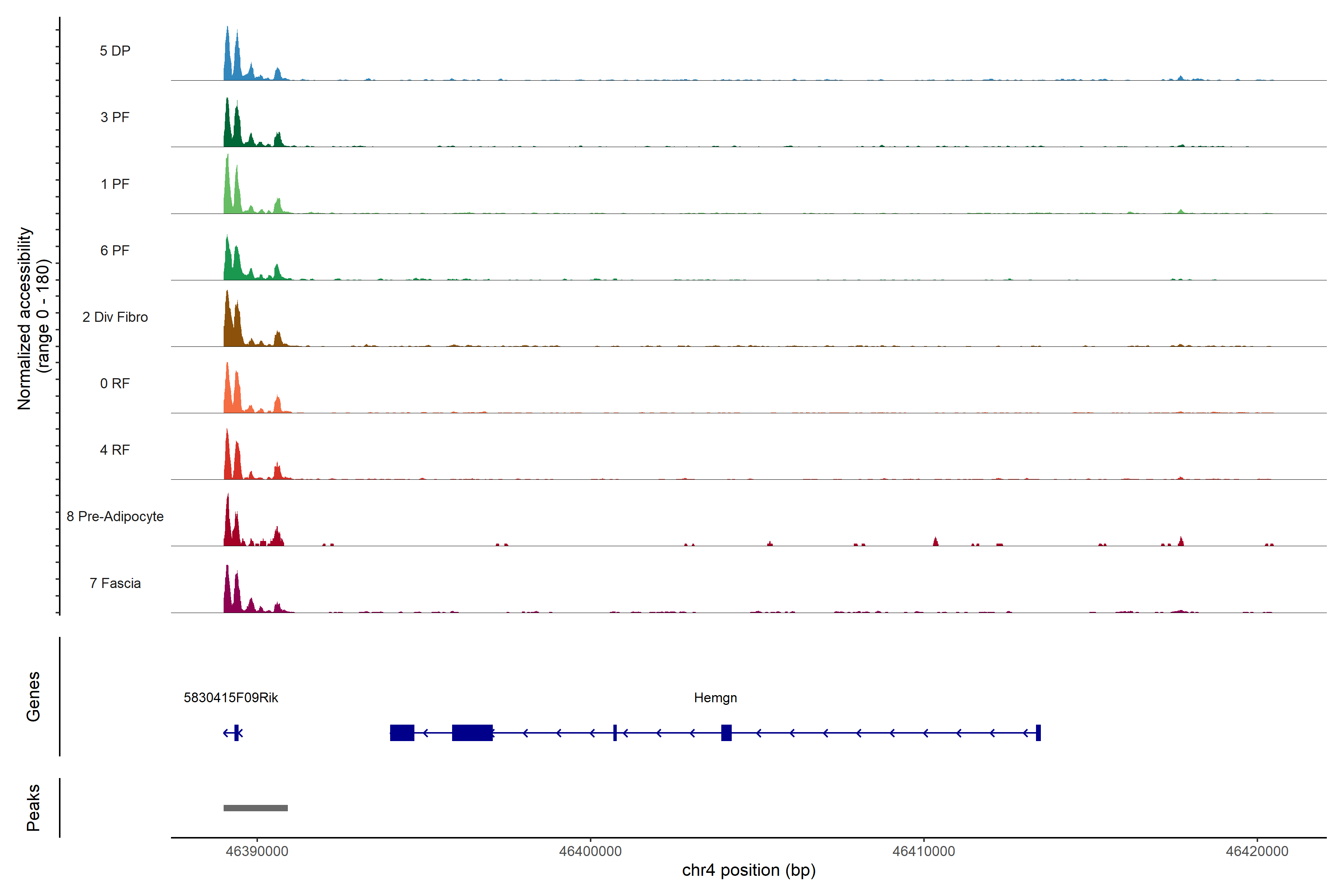Click the gray peak region bar
This screenshot has width=1344, height=896.
tap(255, 808)
